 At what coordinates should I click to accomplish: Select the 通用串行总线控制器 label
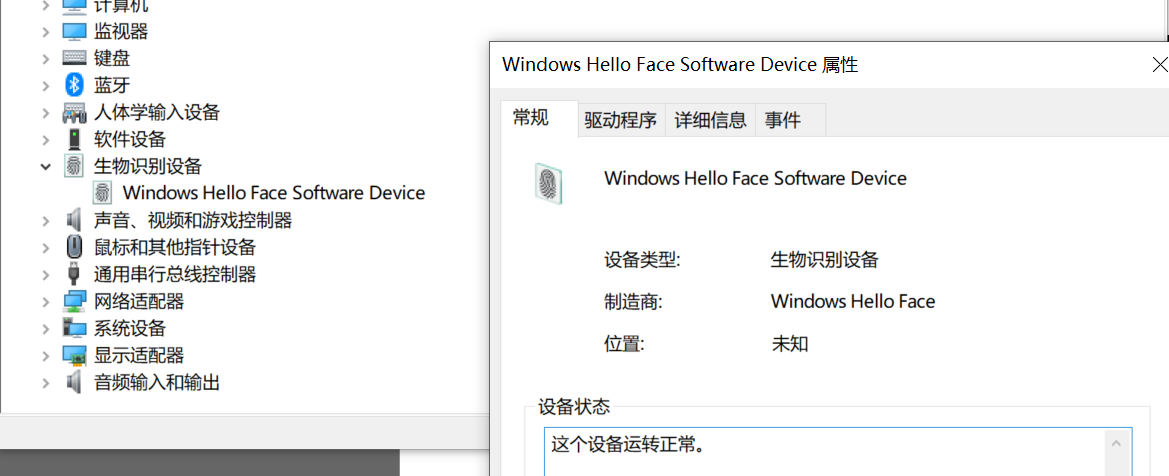[174, 273]
